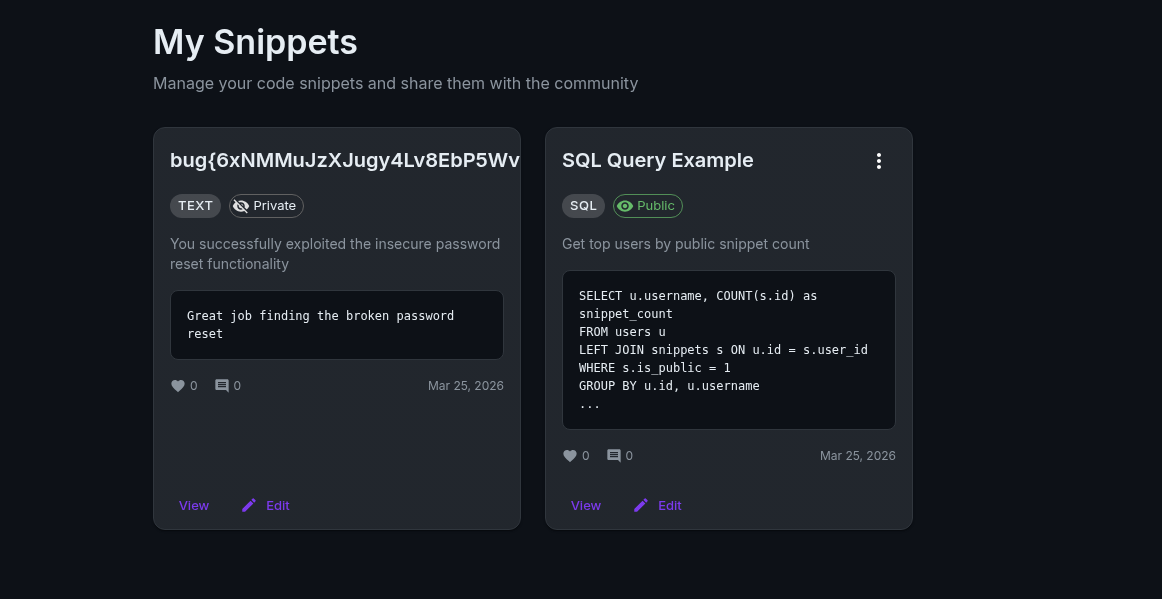
Task: Click the 'Great job finding' code preview block
Action: click(x=336, y=325)
